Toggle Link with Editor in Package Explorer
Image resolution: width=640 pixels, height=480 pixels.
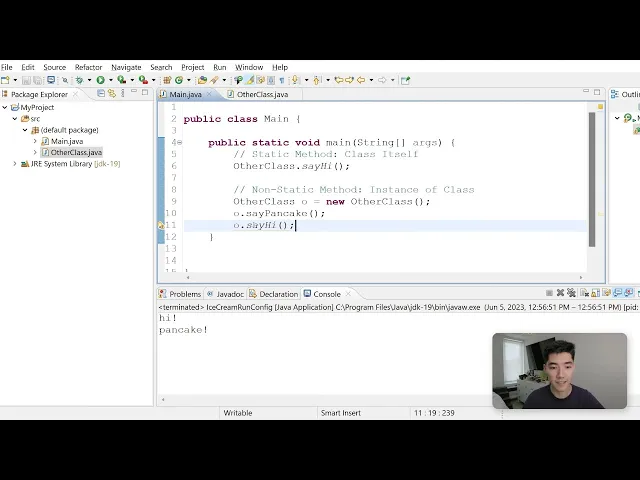coord(112,93)
